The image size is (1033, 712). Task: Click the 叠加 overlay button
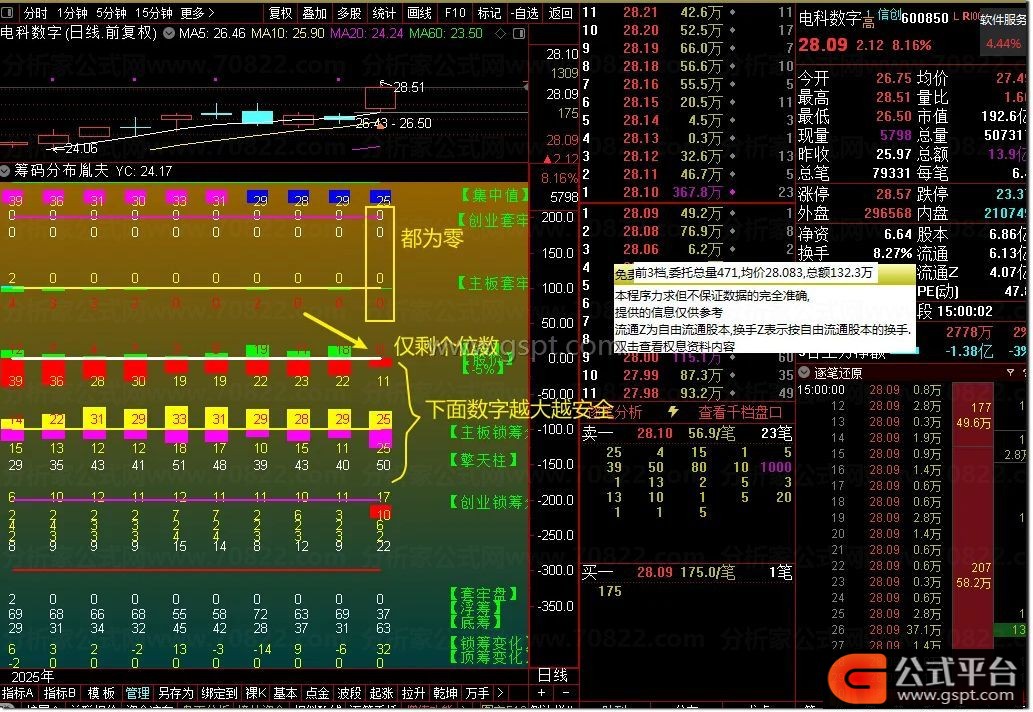coord(314,13)
